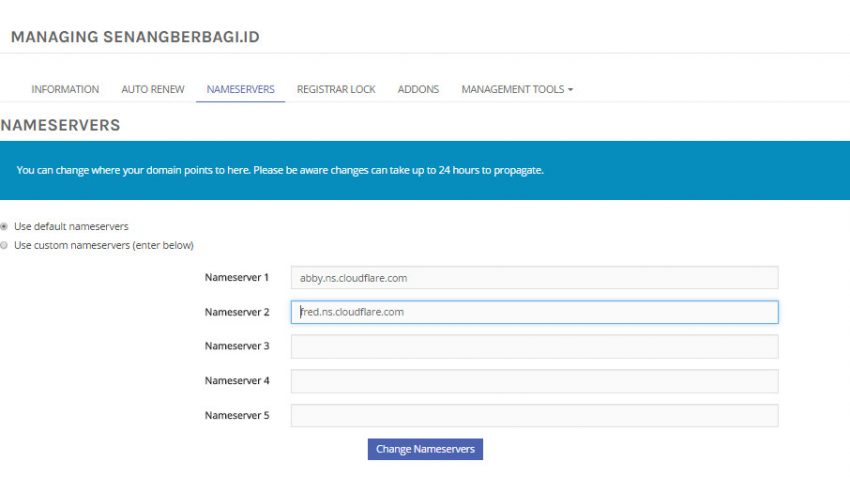Click the Nameserver 4 label
Viewport: 850px width, 477px height.
tap(237, 381)
